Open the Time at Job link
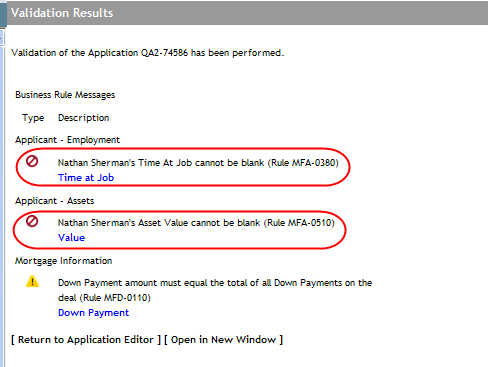488x367 pixels. coord(86,178)
